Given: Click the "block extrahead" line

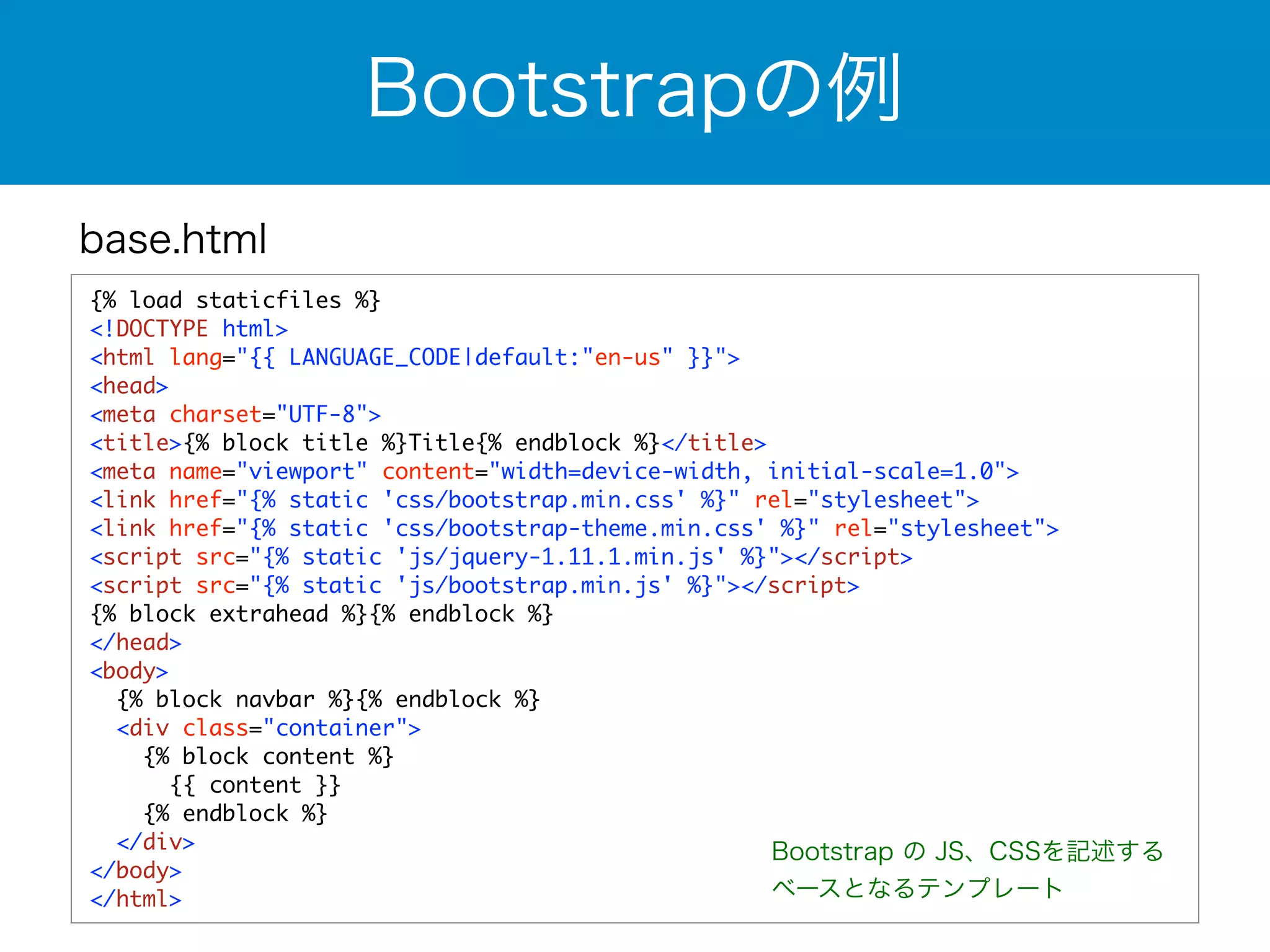Looking at the screenshot, I should point(322,614).
